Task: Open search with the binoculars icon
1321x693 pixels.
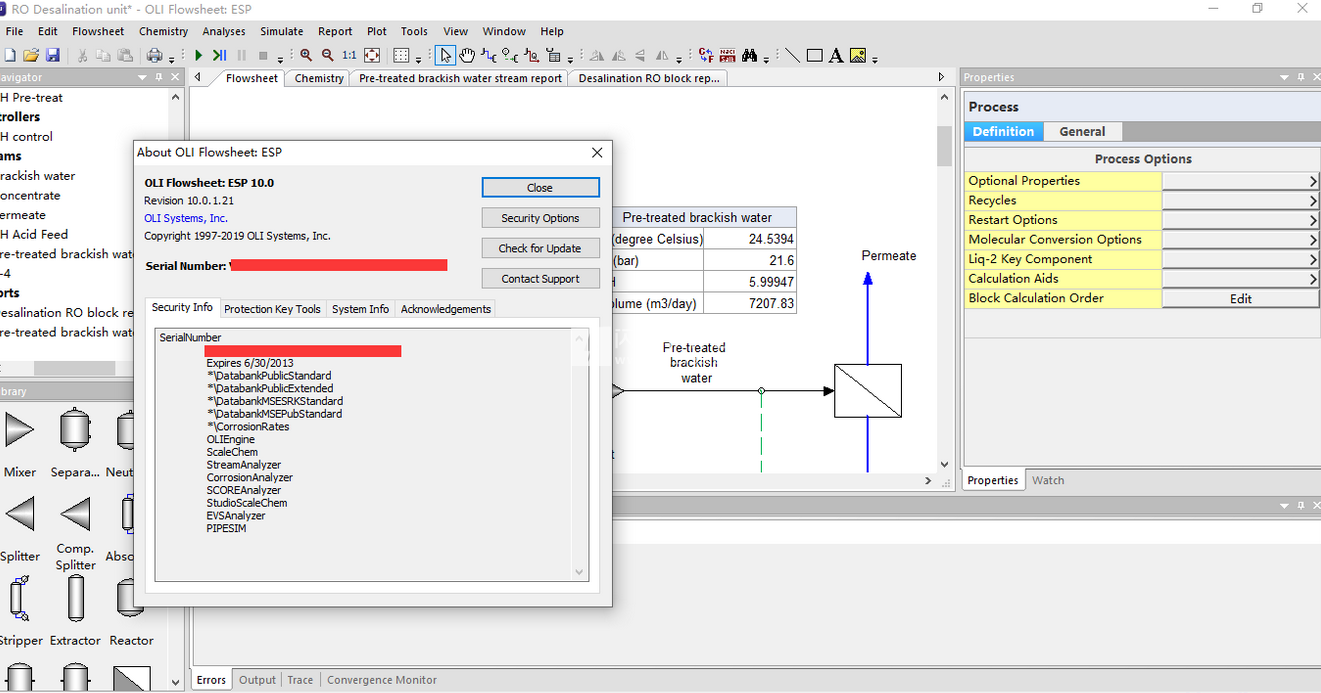Action: coord(750,56)
